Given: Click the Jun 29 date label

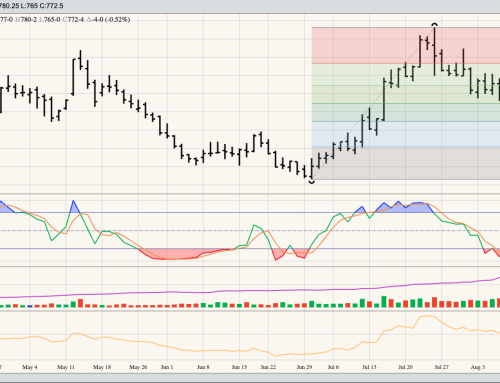Looking at the screenshot, I should tap(304, 367).
